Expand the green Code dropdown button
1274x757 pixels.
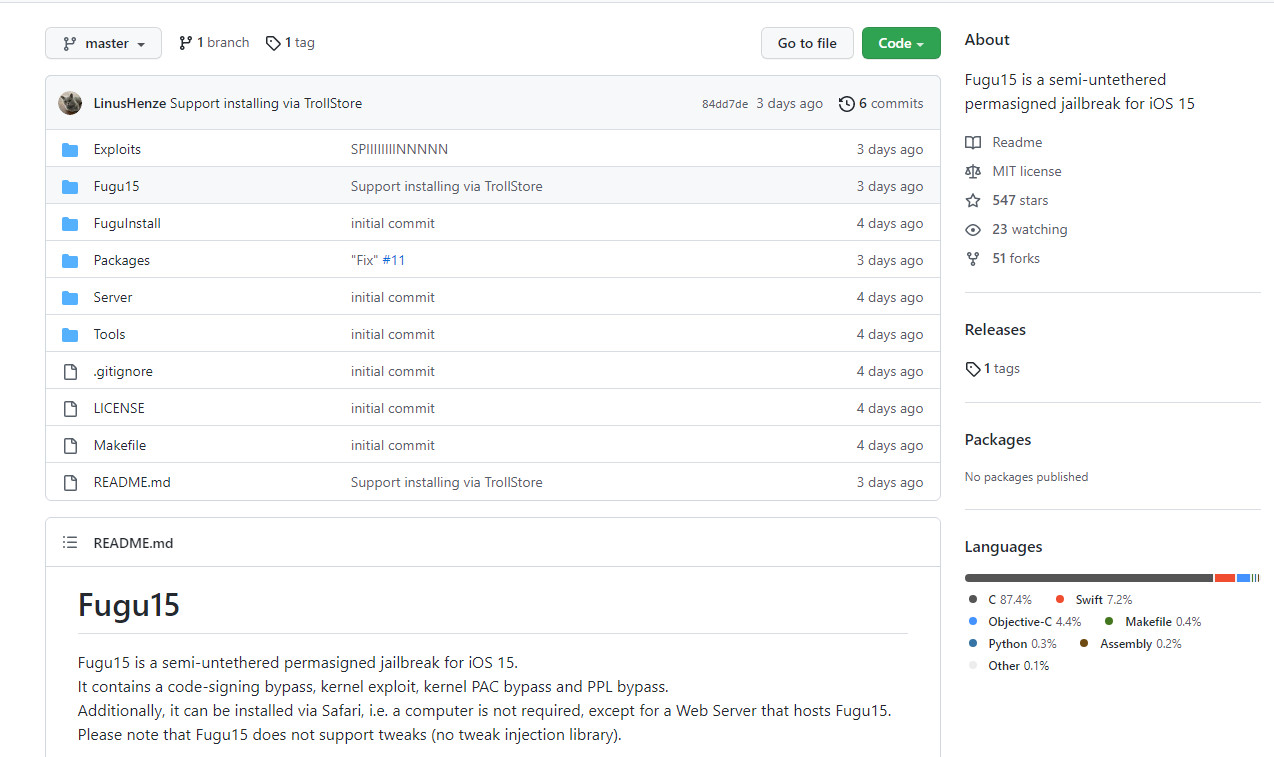(900, 43)
